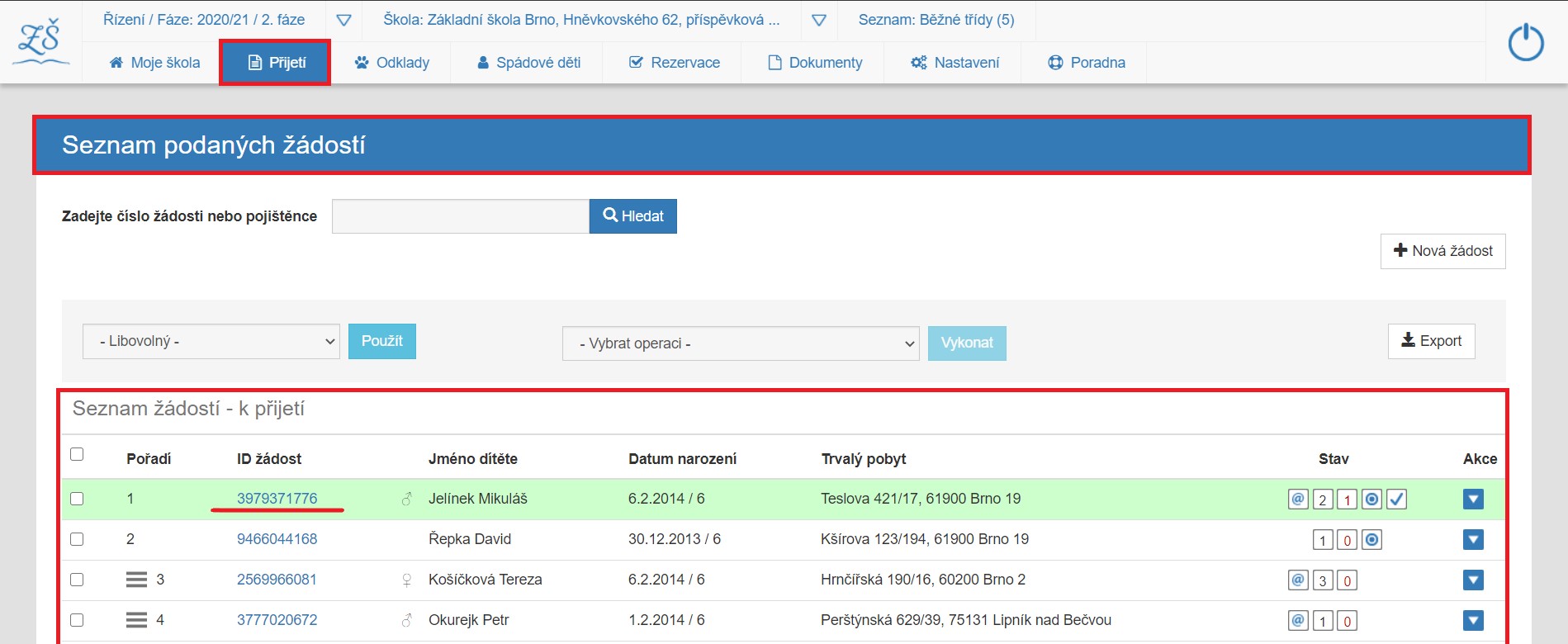Click the reorder handle in Okurejk Petr row

coord(136,620)
